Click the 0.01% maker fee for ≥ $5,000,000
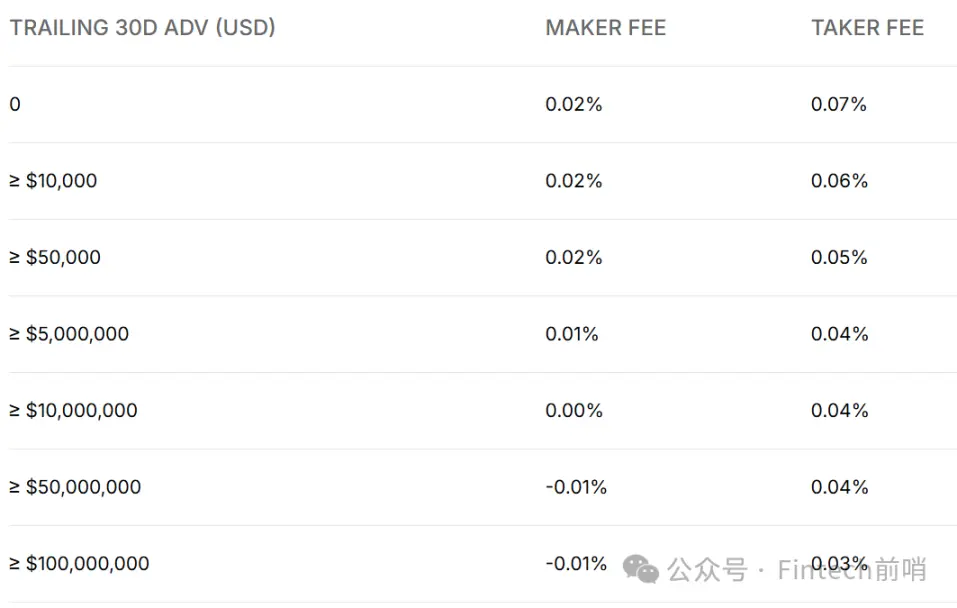This screenshot has width=957, height=608. [x=572, y=334]
